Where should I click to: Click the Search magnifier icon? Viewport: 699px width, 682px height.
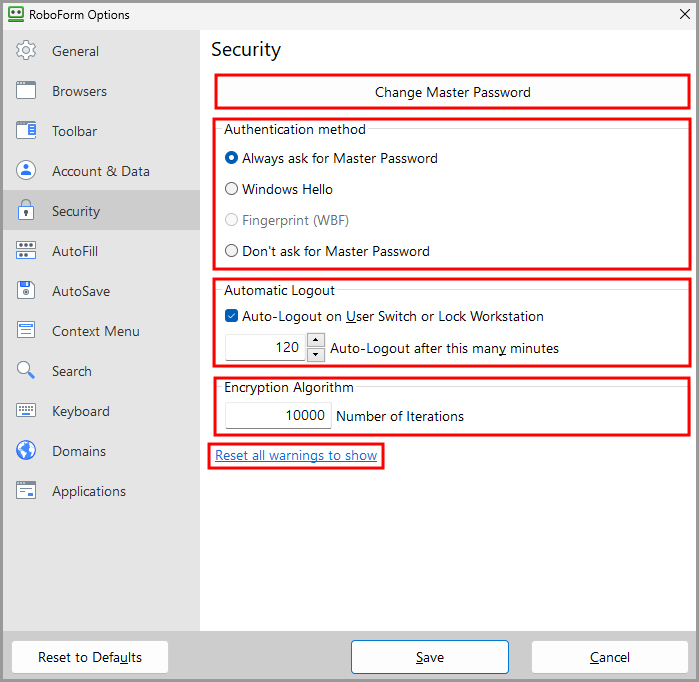(25, 370)
